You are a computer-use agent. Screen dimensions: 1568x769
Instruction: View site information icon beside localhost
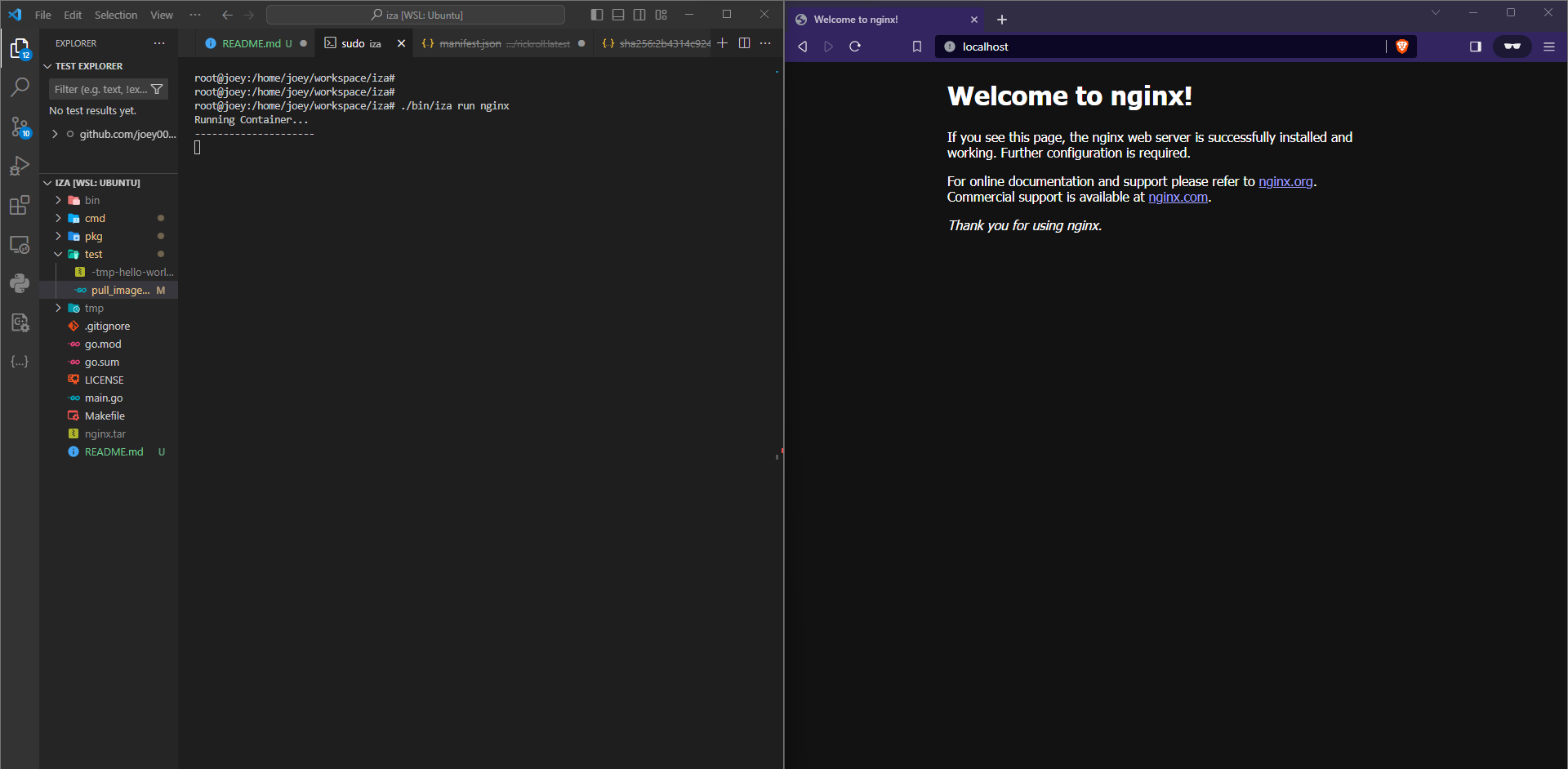click(950, 47)
